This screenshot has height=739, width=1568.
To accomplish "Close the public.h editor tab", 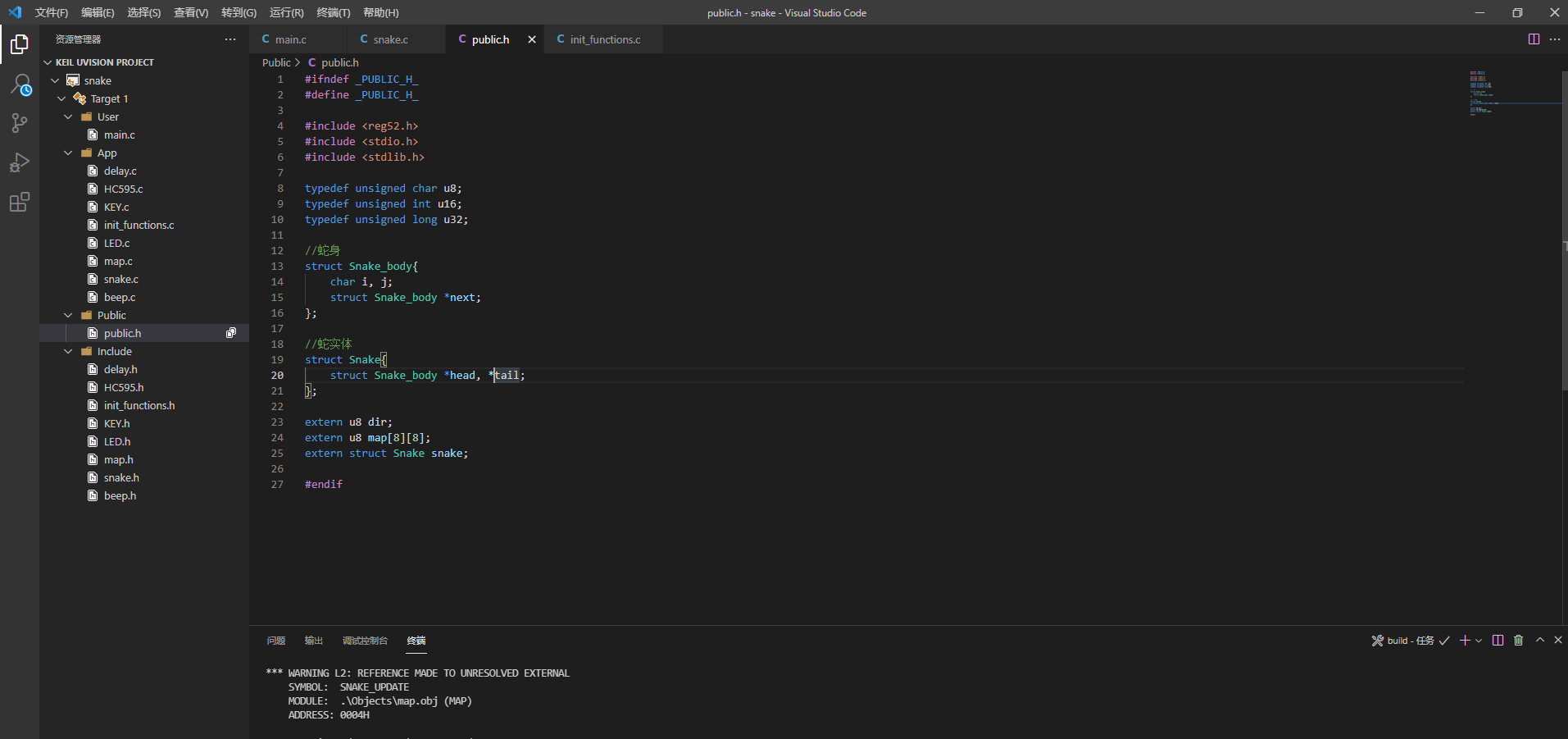I will click(532, 39).
